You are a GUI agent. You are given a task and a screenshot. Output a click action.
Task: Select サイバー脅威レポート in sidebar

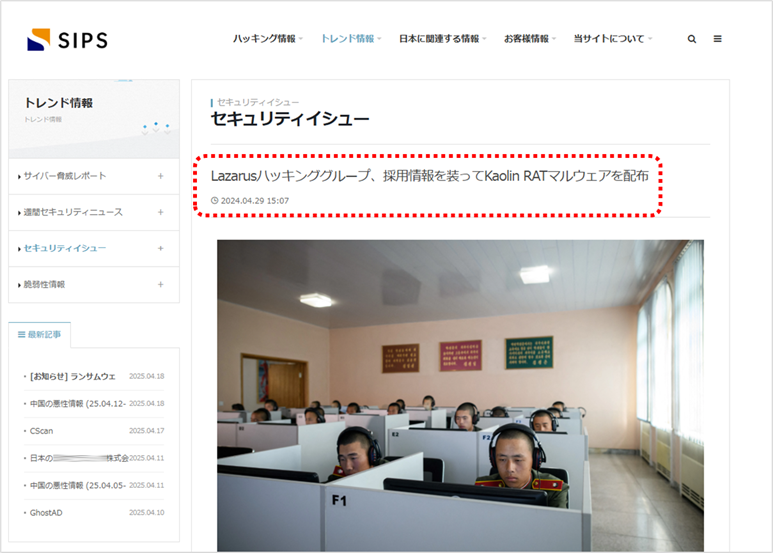pos(65,176)
